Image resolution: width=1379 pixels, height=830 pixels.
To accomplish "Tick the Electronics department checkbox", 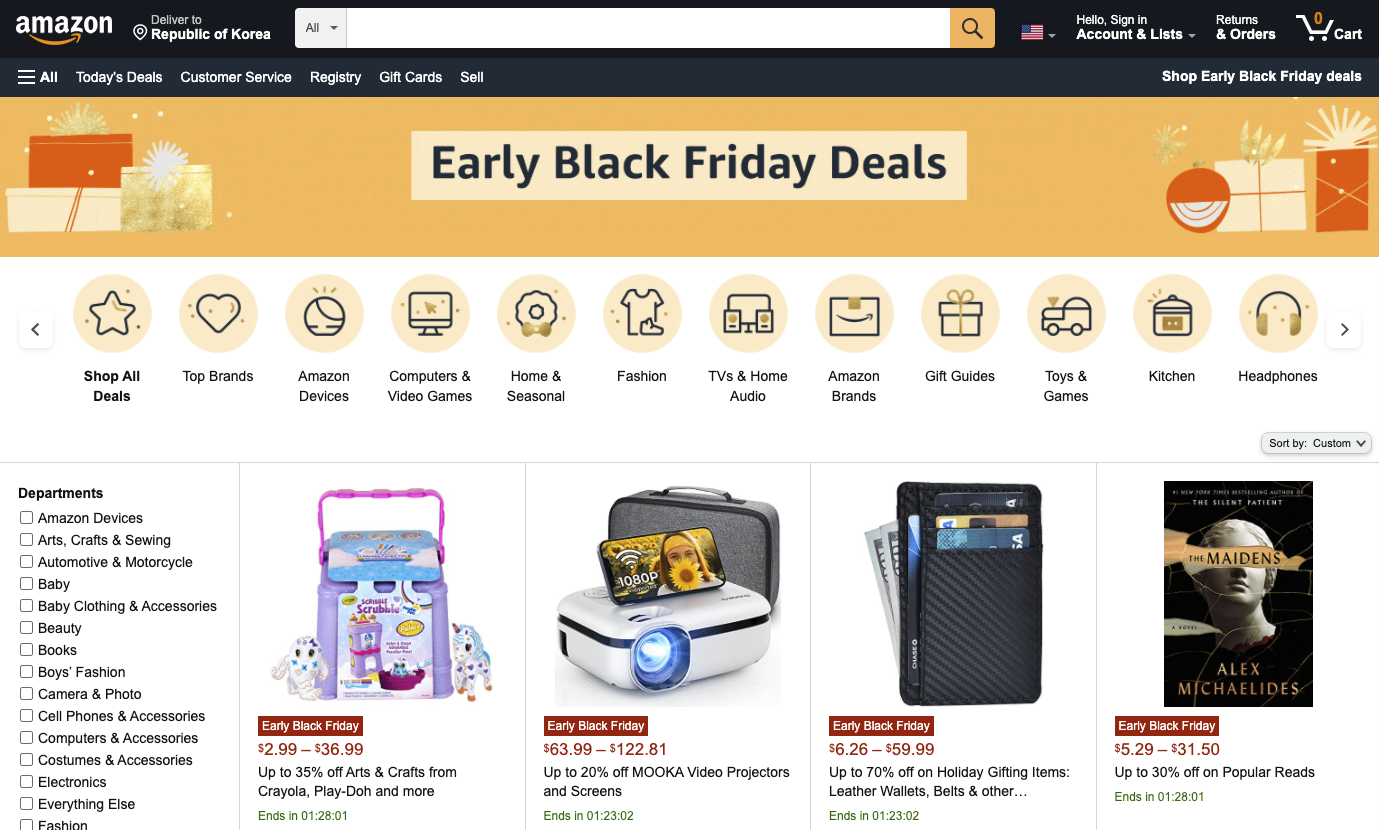I will coord(27,781).
